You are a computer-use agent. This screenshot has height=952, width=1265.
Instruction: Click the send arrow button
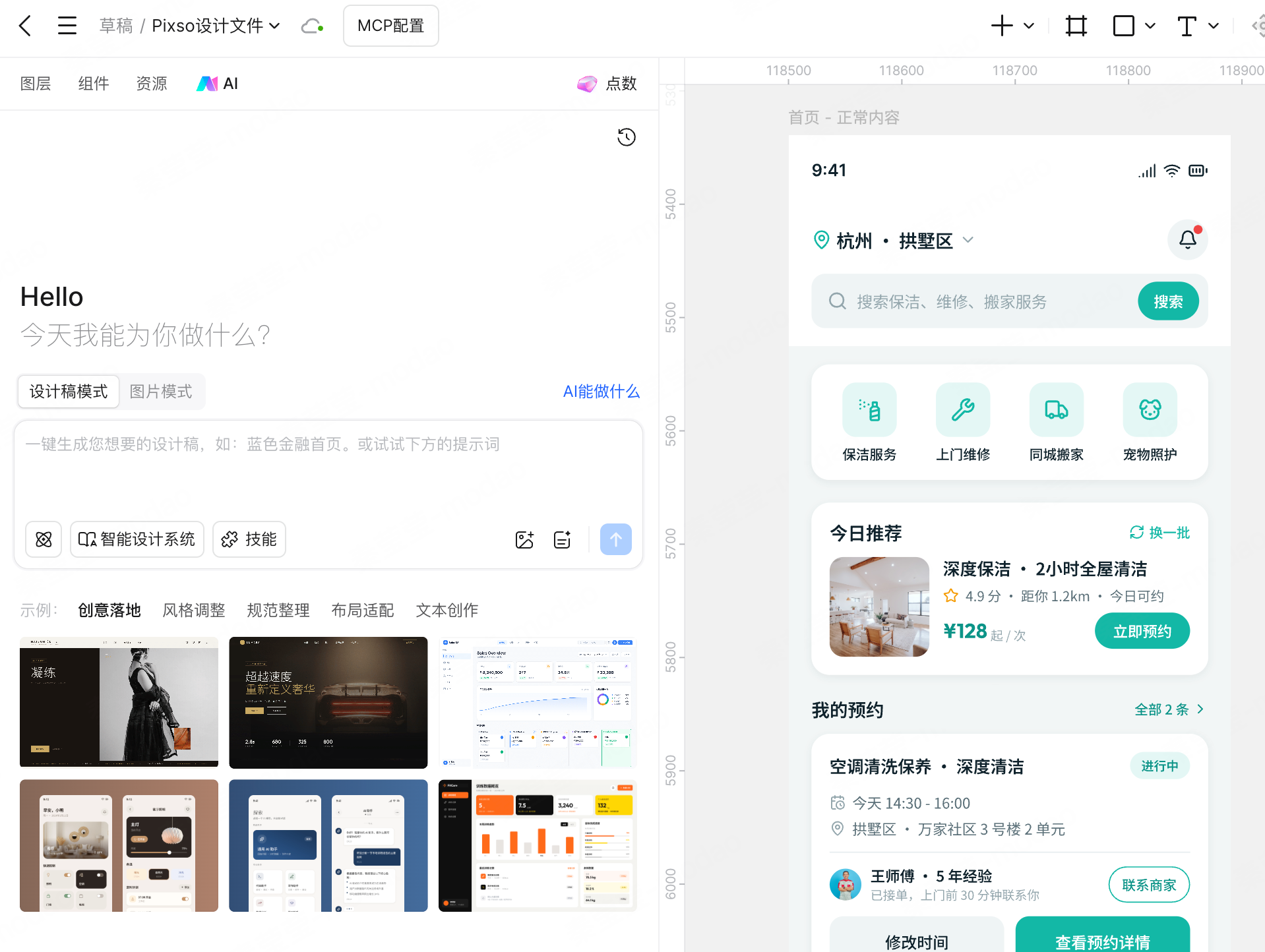(x=616, y=539)
